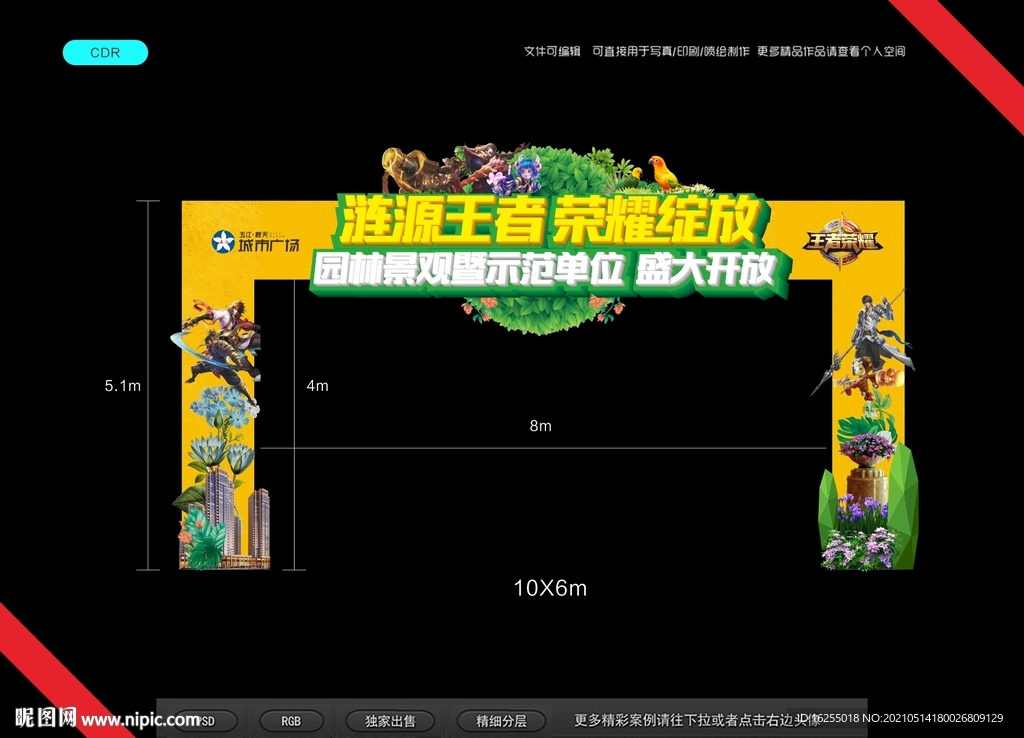Click the 园林景观暨示范单位 盛大开放 banner text
Viewport: 1024px width, 738px height.
pyautogui.click(x=546, y=270)
